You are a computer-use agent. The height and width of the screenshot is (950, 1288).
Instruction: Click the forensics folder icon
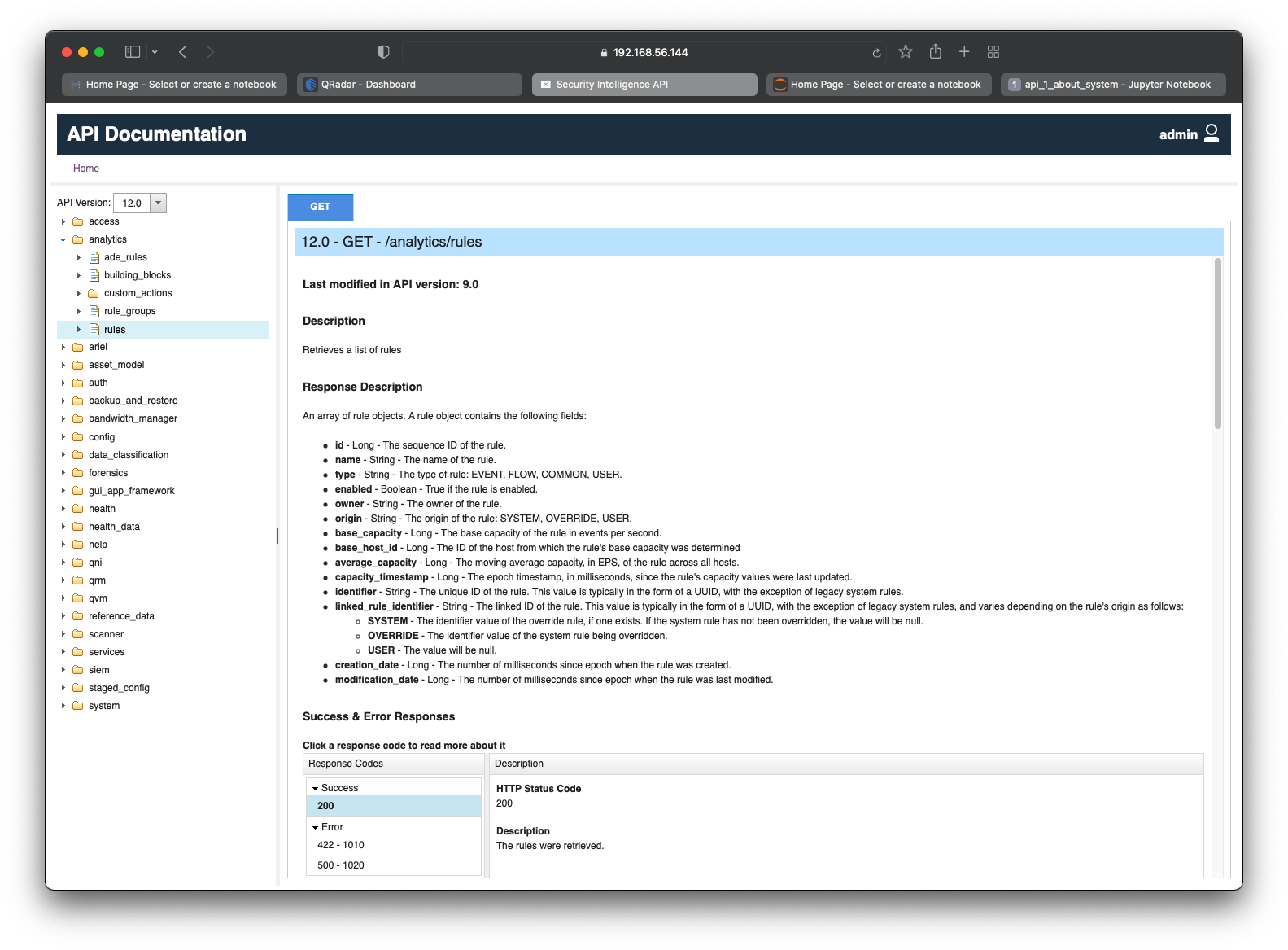78,473
